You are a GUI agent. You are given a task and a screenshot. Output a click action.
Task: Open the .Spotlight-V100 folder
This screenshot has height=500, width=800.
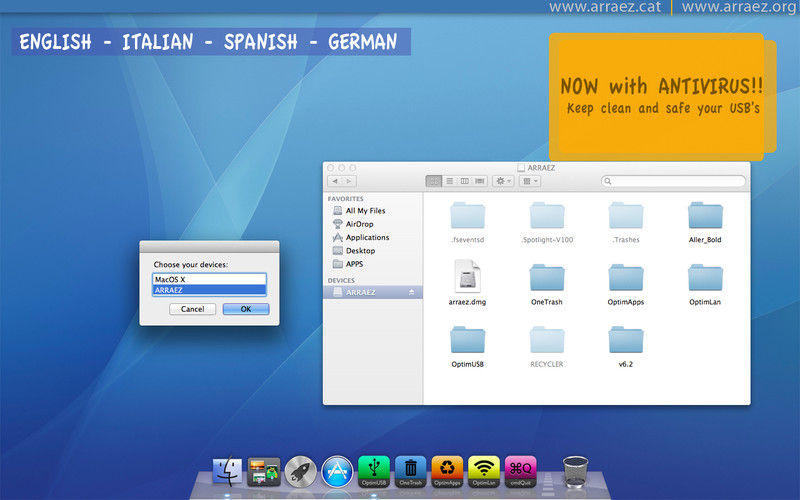click(x=547, y=222)
